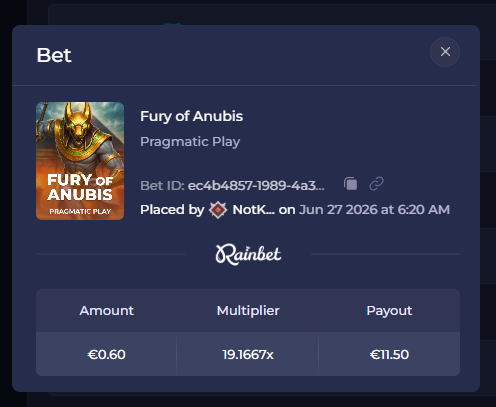Image resolution: width=496 pixels, height=407 pixels.
Task: Click the Rainbet logo
Action: 248,255
